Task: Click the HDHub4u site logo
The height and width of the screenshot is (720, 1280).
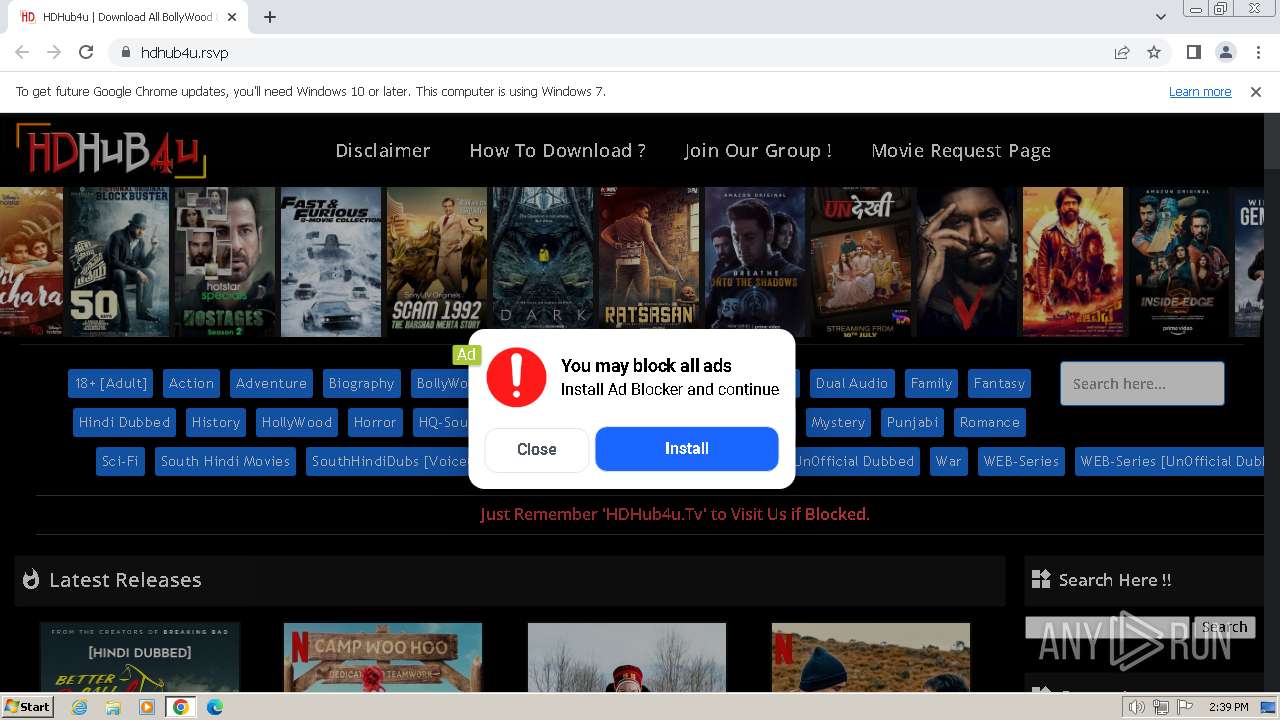Action: coord(110,150)
